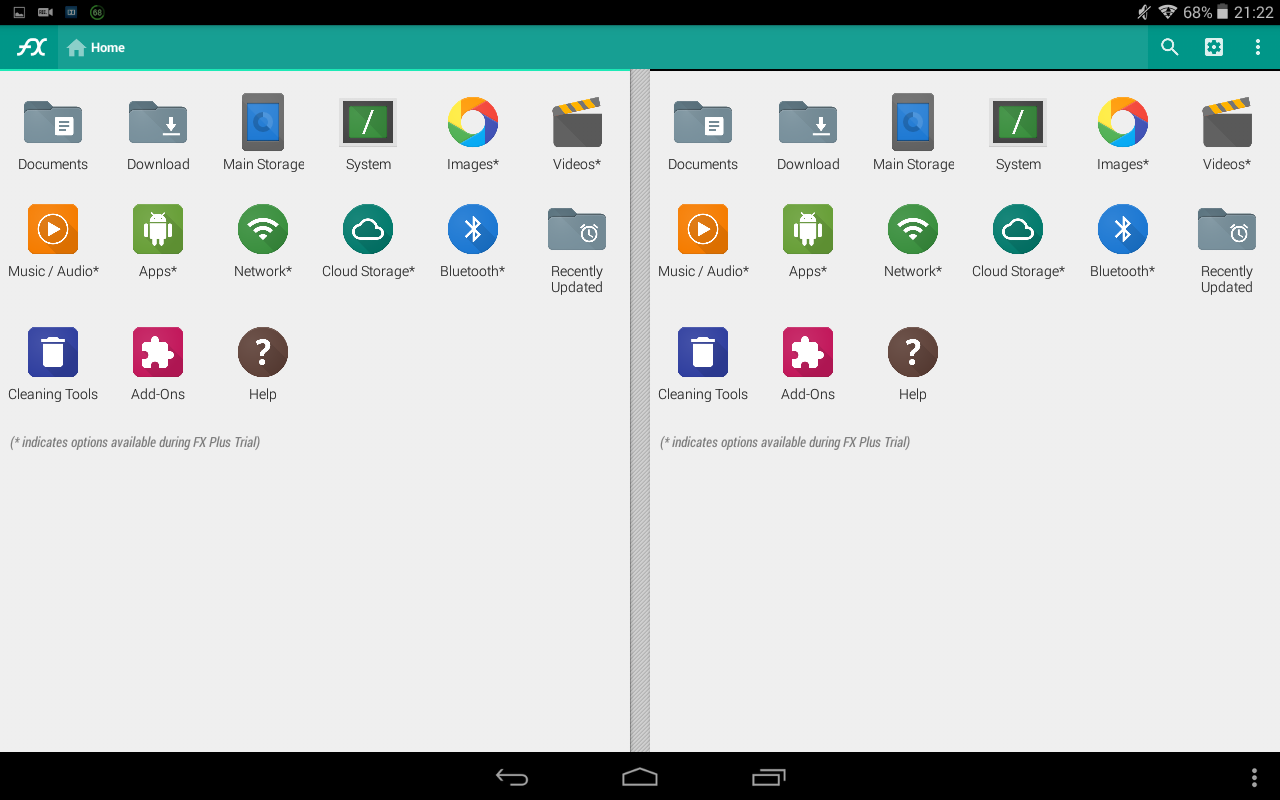1280x800 pixels.
Task: Open Apps in right pane
Action: tap(808, 242)
